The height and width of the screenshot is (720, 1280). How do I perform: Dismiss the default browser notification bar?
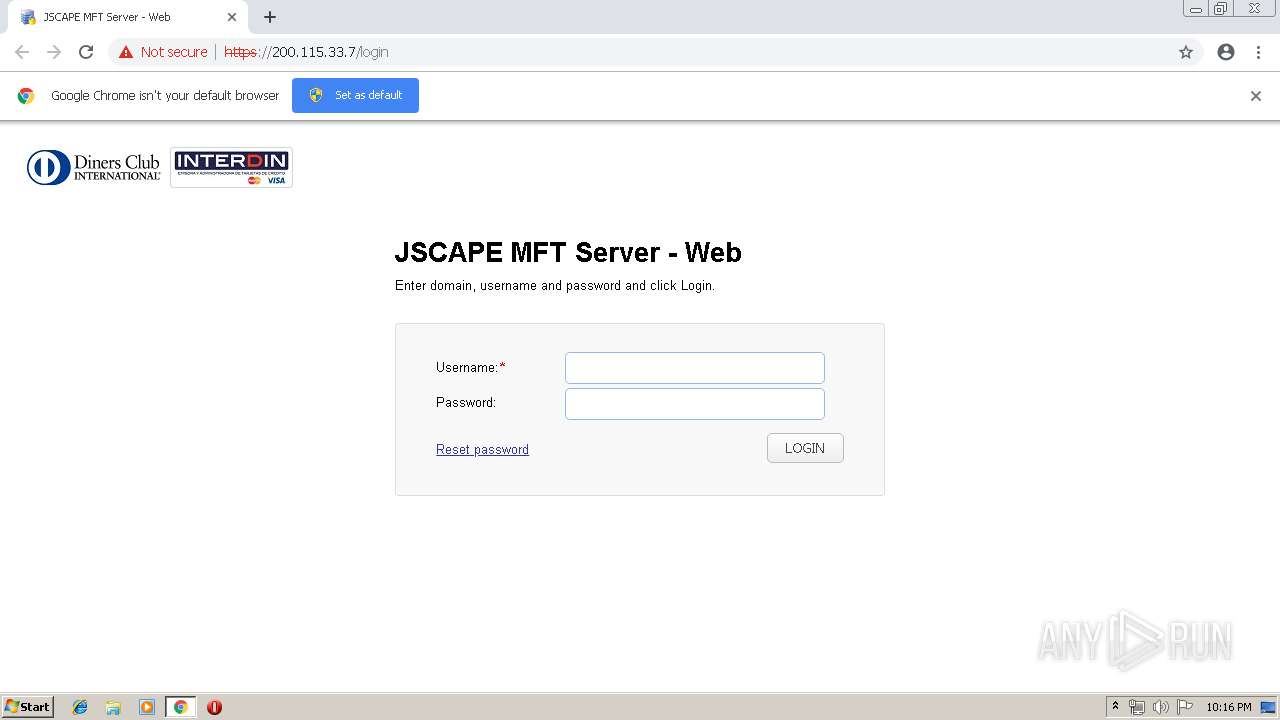click(x=1256, y=96)
